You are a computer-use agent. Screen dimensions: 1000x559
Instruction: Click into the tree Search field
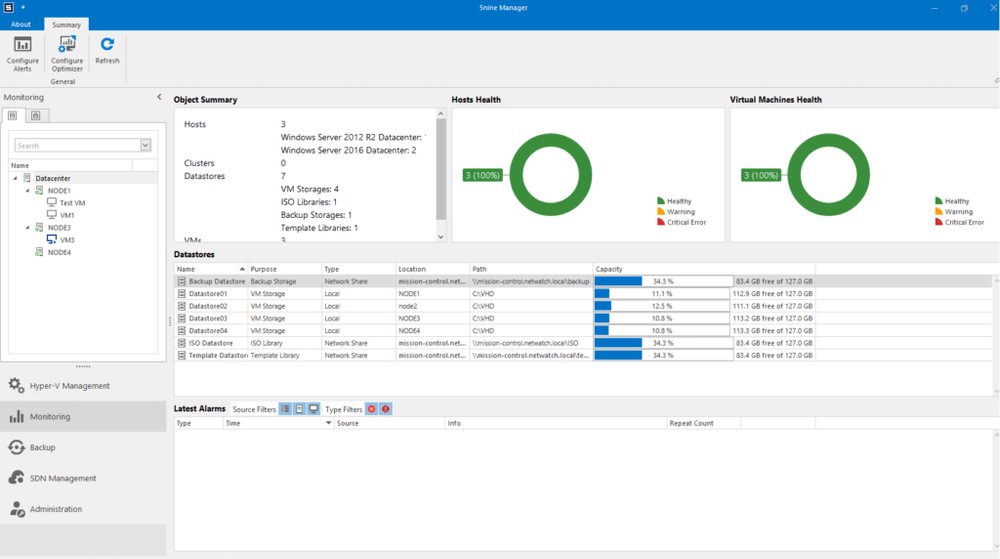pyautogui.click(x=77, y=145)
